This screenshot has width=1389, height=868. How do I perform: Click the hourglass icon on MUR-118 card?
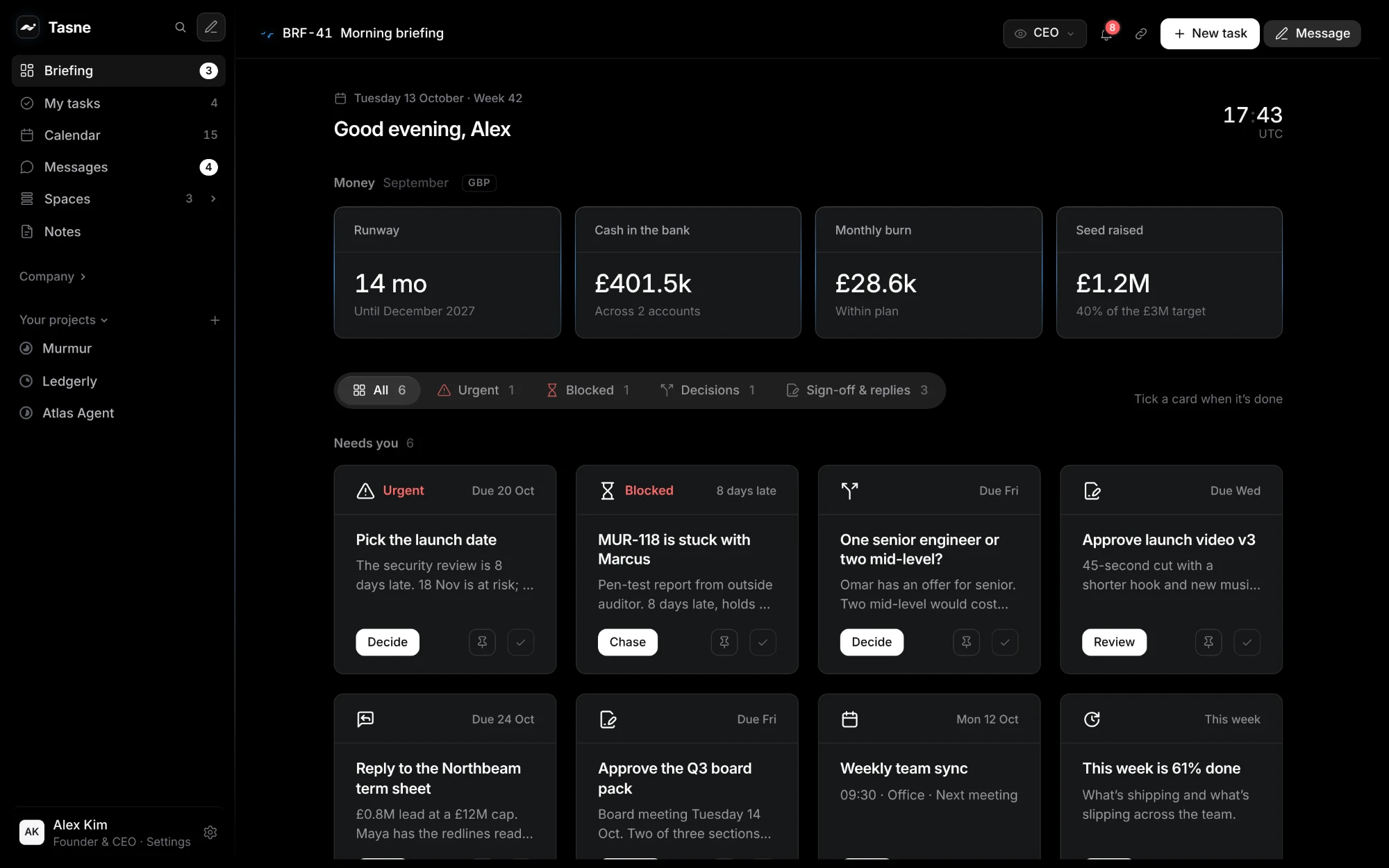(x=608, y=491)
